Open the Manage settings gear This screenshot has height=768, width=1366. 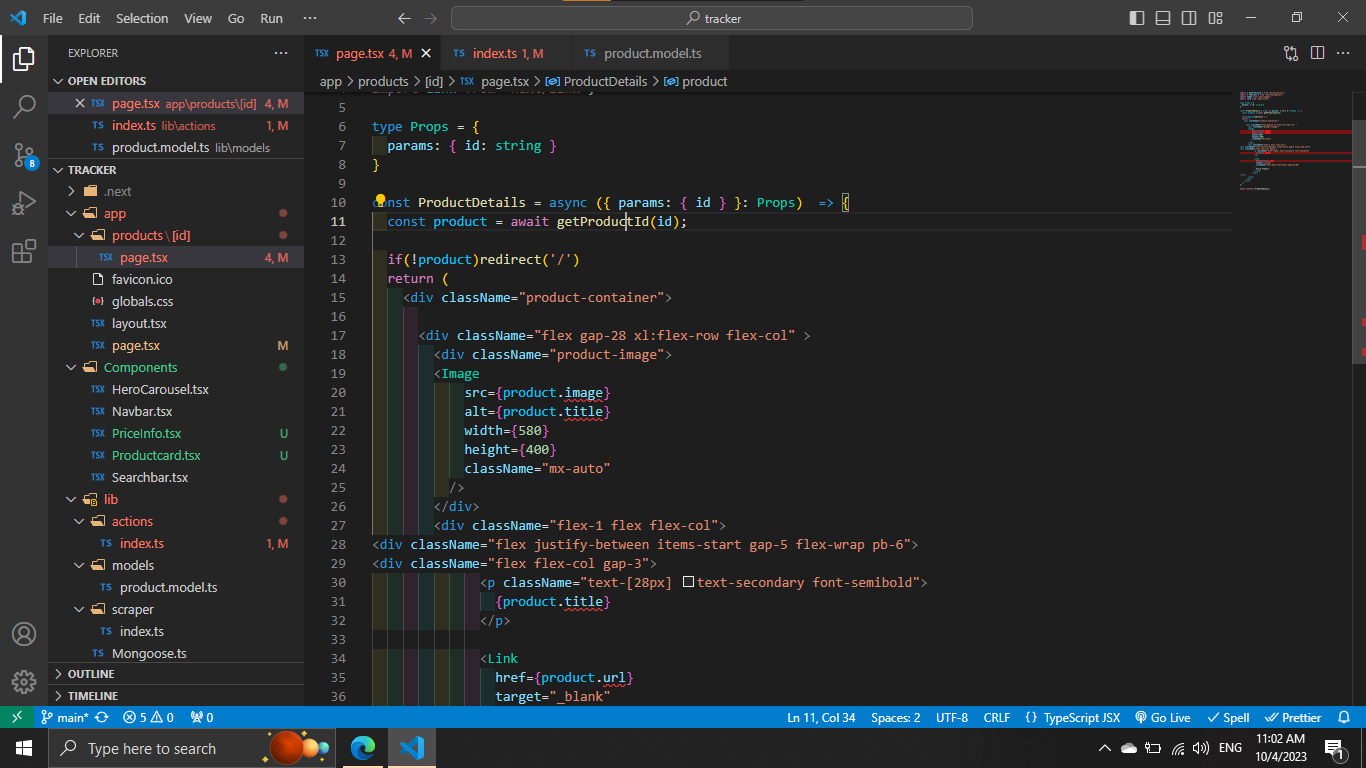[24, 682]
